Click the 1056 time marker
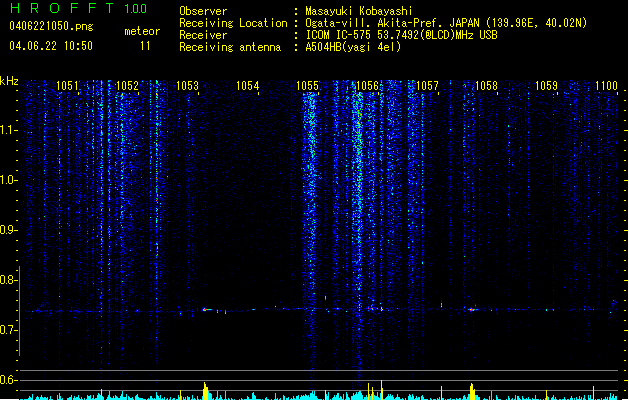Screen dimensions: 629x400 coord(367,86)
